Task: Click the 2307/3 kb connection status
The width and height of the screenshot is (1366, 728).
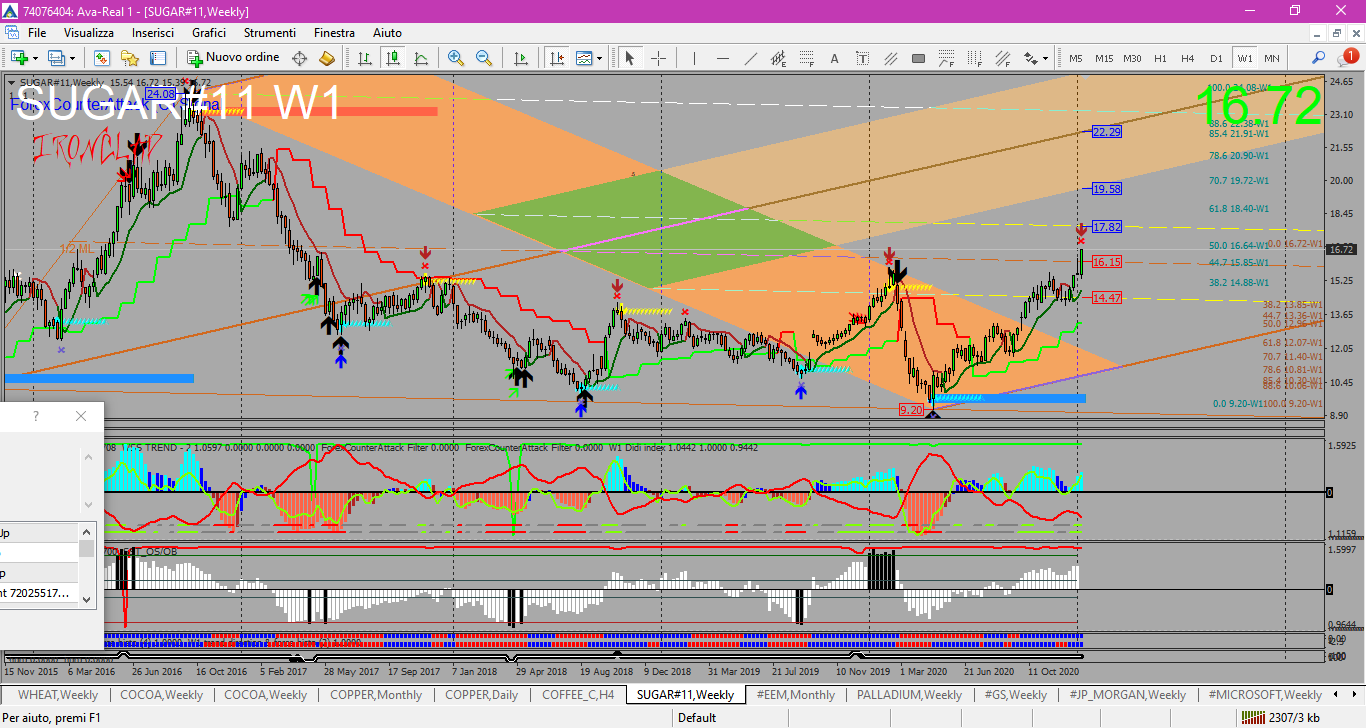Action: point(1280,717)
